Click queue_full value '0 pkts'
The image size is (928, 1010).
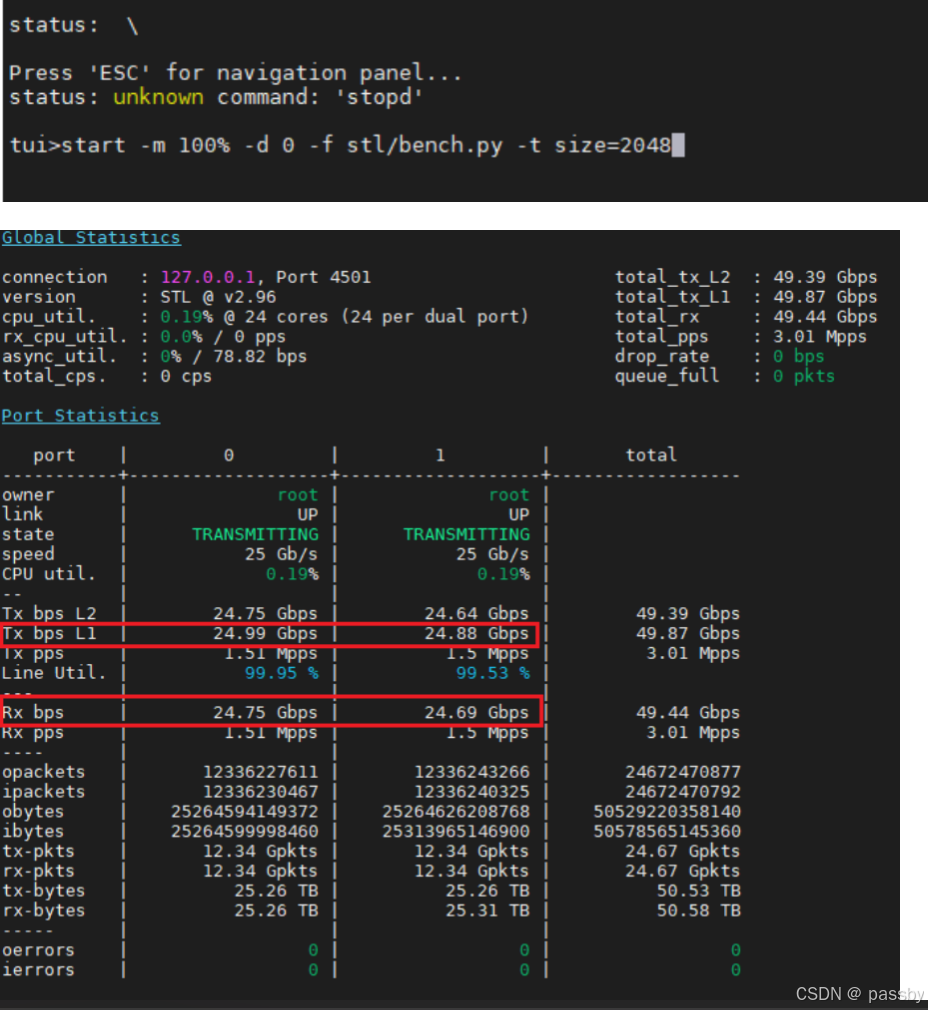pyautogui.click(x=804, y=376)
